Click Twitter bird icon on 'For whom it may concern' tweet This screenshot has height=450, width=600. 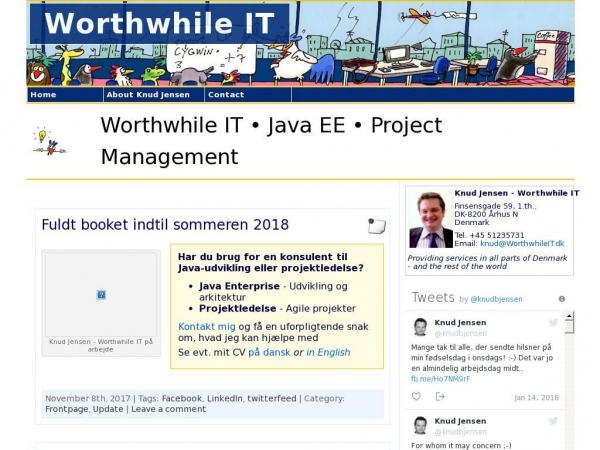(553, 421)
